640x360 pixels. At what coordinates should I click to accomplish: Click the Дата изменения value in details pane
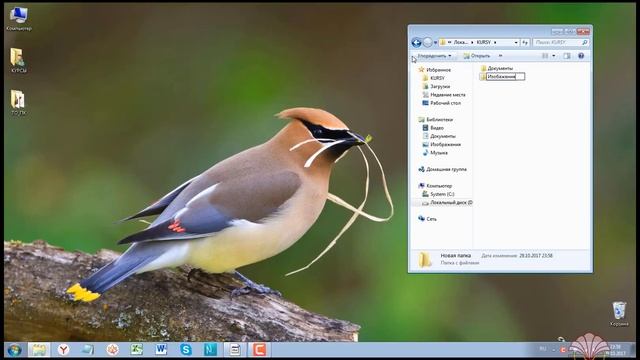tap(536, 256)
